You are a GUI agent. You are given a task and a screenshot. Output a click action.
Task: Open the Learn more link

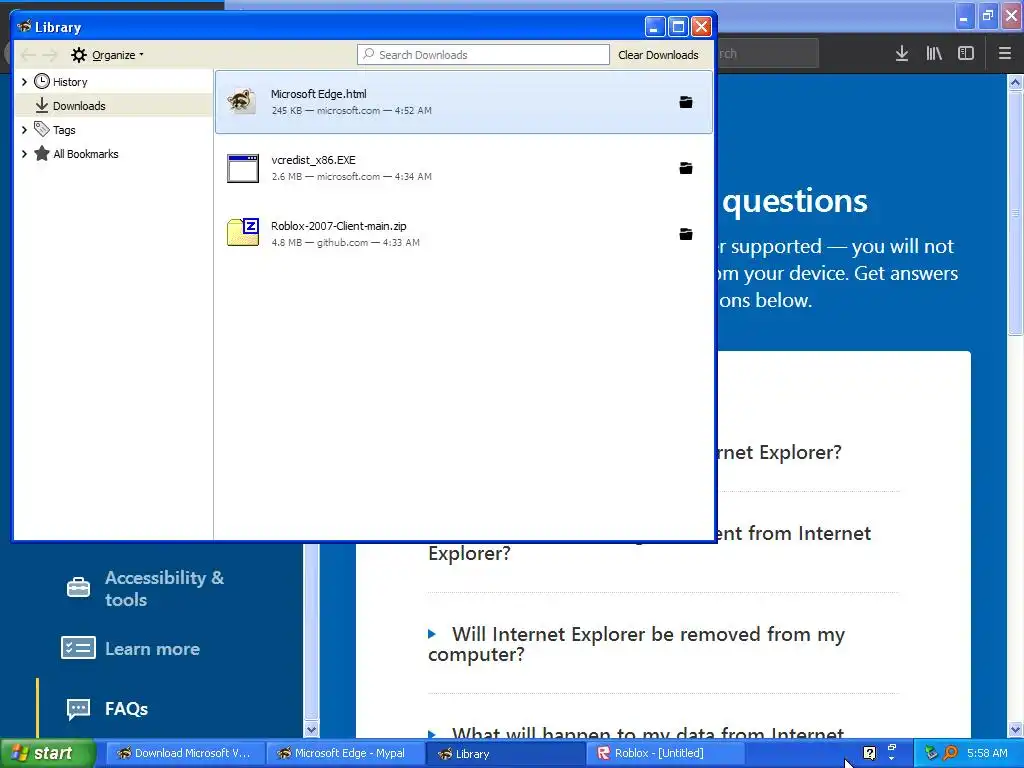coord(153,648)
